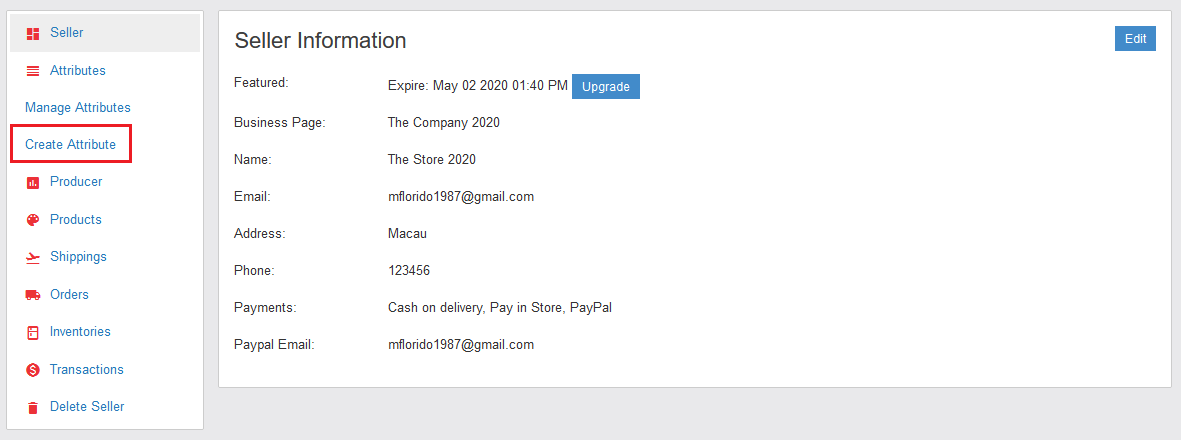
Task: Click the Delete Seller trash icon
Action: tap(32, 407)
